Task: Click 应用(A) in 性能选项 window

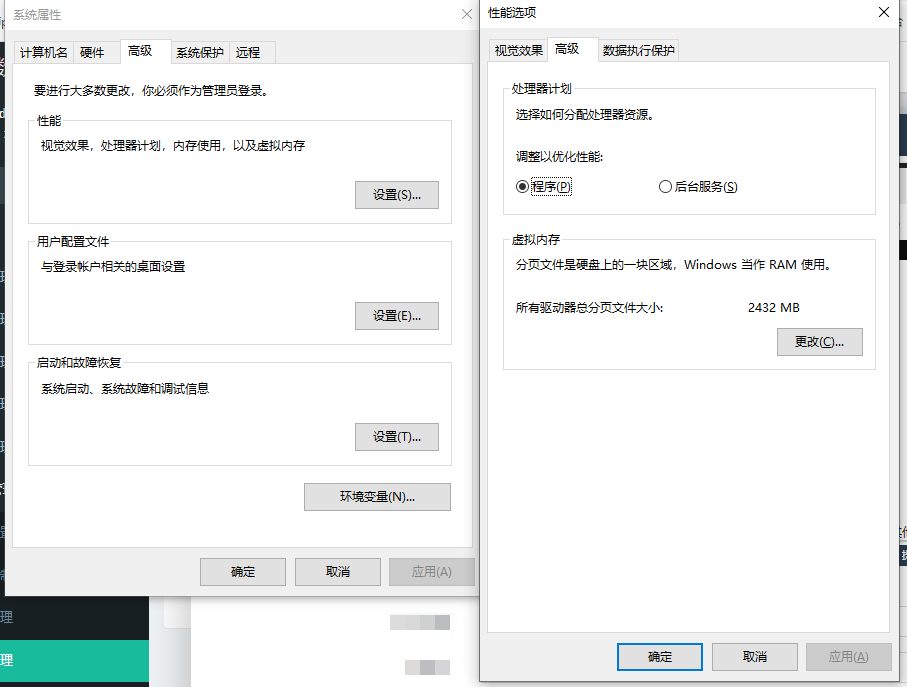Action: [849, 657]
